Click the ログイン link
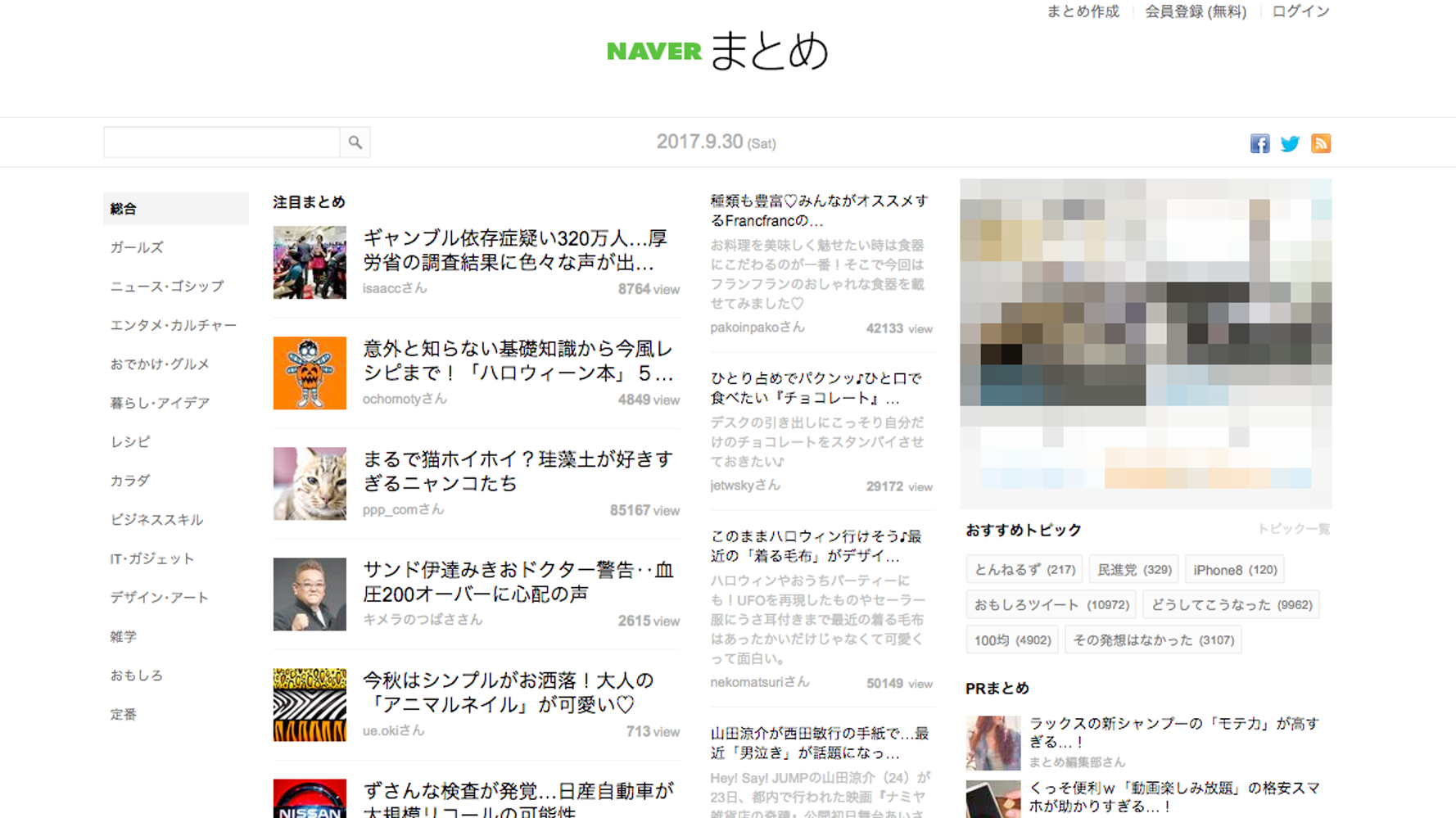 pos(1300,11)
